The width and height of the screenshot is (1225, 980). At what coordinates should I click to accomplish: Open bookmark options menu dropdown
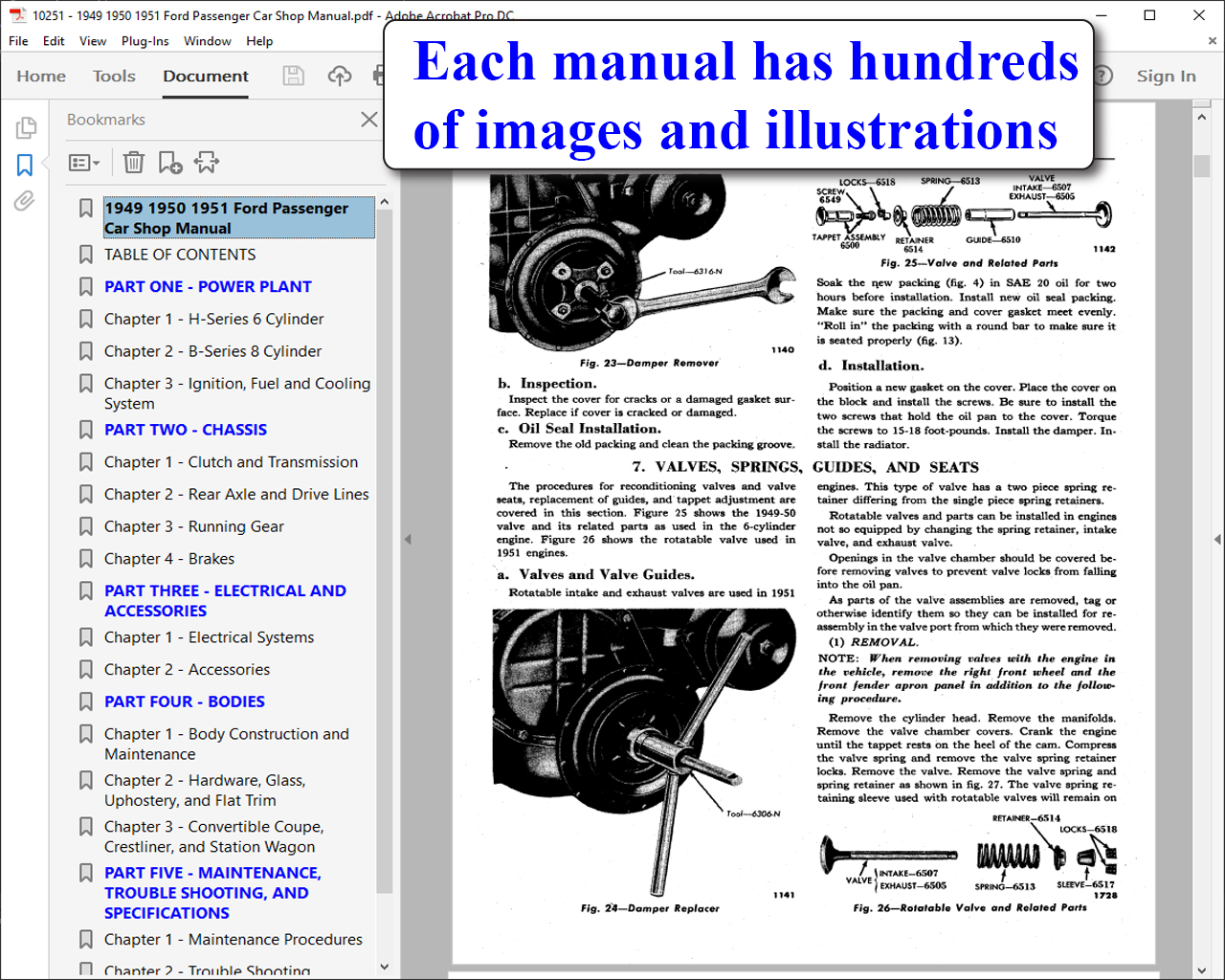84,163
